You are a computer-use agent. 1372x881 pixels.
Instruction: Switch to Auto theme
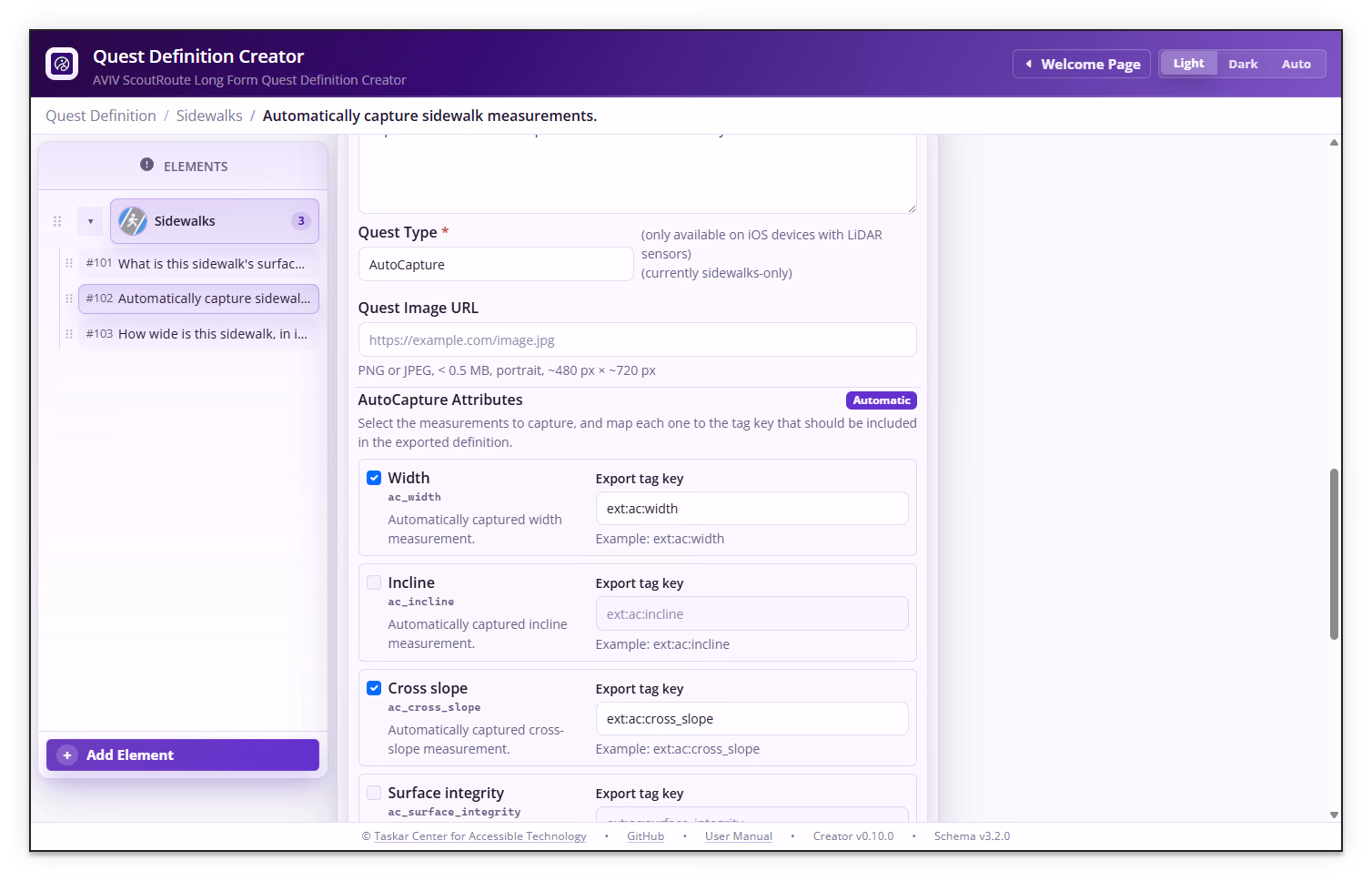pos(1296,64)
